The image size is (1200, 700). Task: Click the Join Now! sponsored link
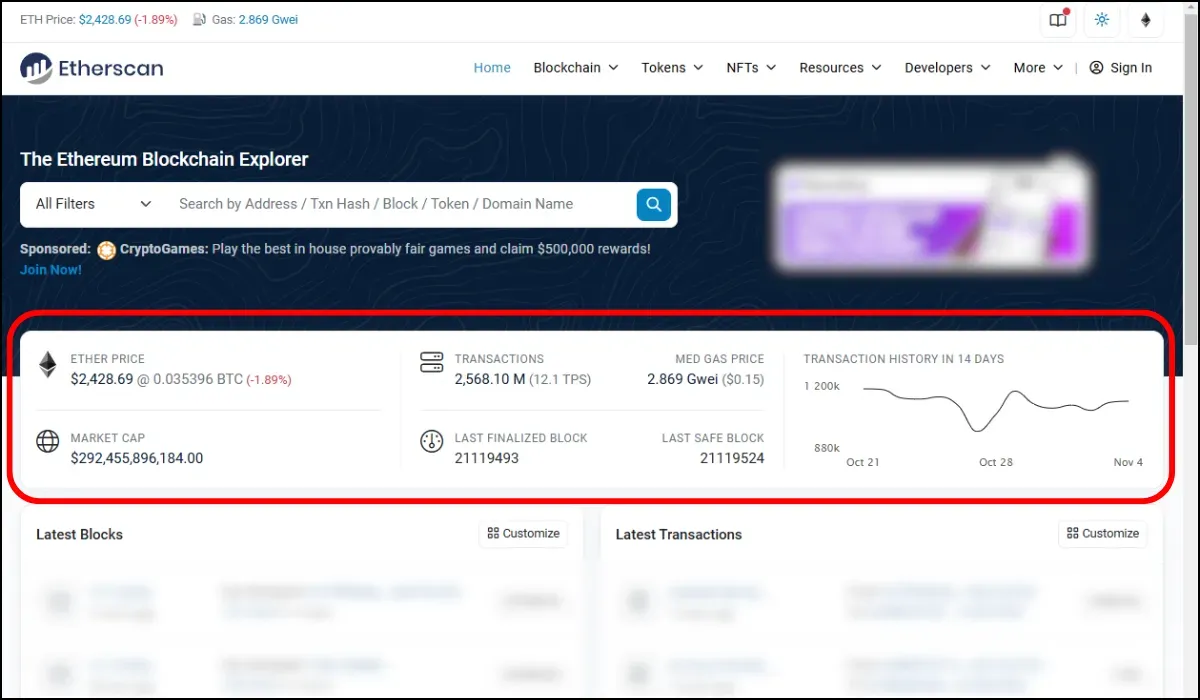point(51,270)
